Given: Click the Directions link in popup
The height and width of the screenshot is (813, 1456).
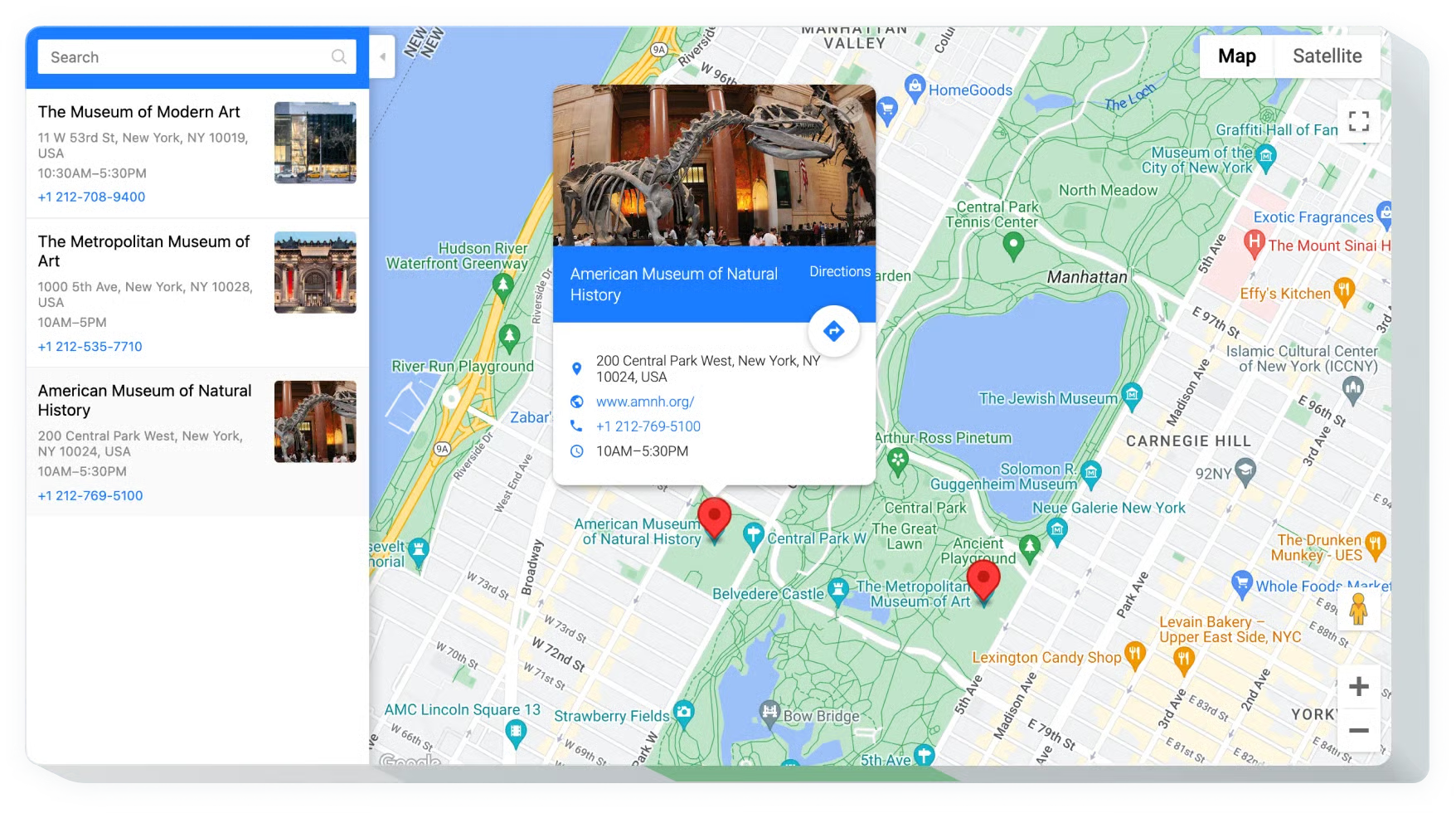Looking at the screenshot, I should click(839, 271).
